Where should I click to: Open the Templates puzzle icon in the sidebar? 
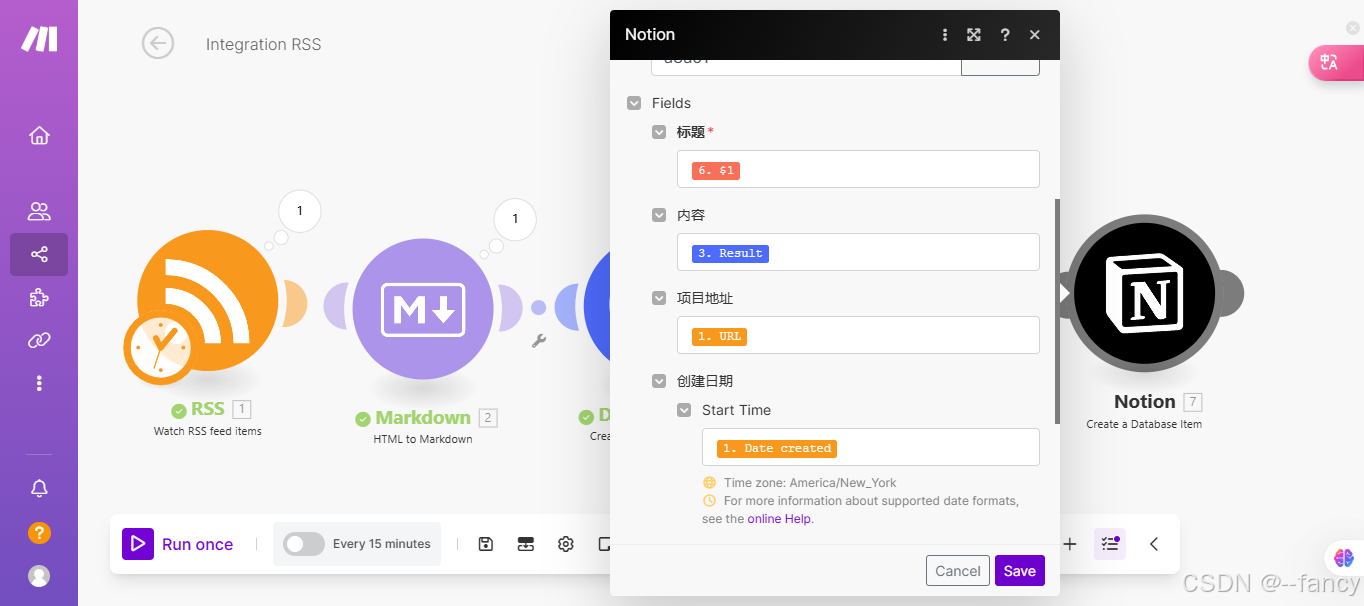39,297
